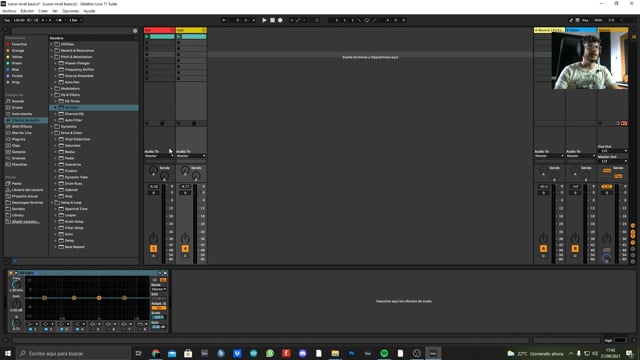This screenshot has width=640, height=360.
Task: Enable EQ Eight filter band 1
Action: (x=30, y=329)
